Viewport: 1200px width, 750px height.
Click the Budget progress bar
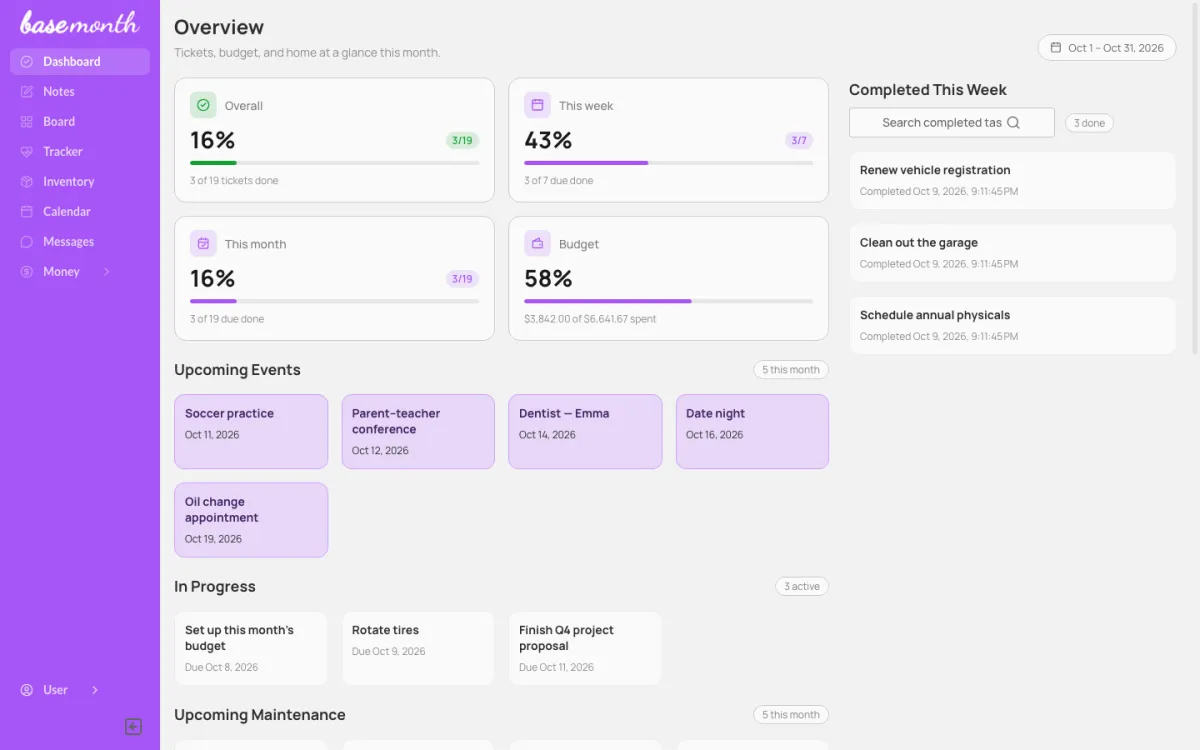coord(668,301)
